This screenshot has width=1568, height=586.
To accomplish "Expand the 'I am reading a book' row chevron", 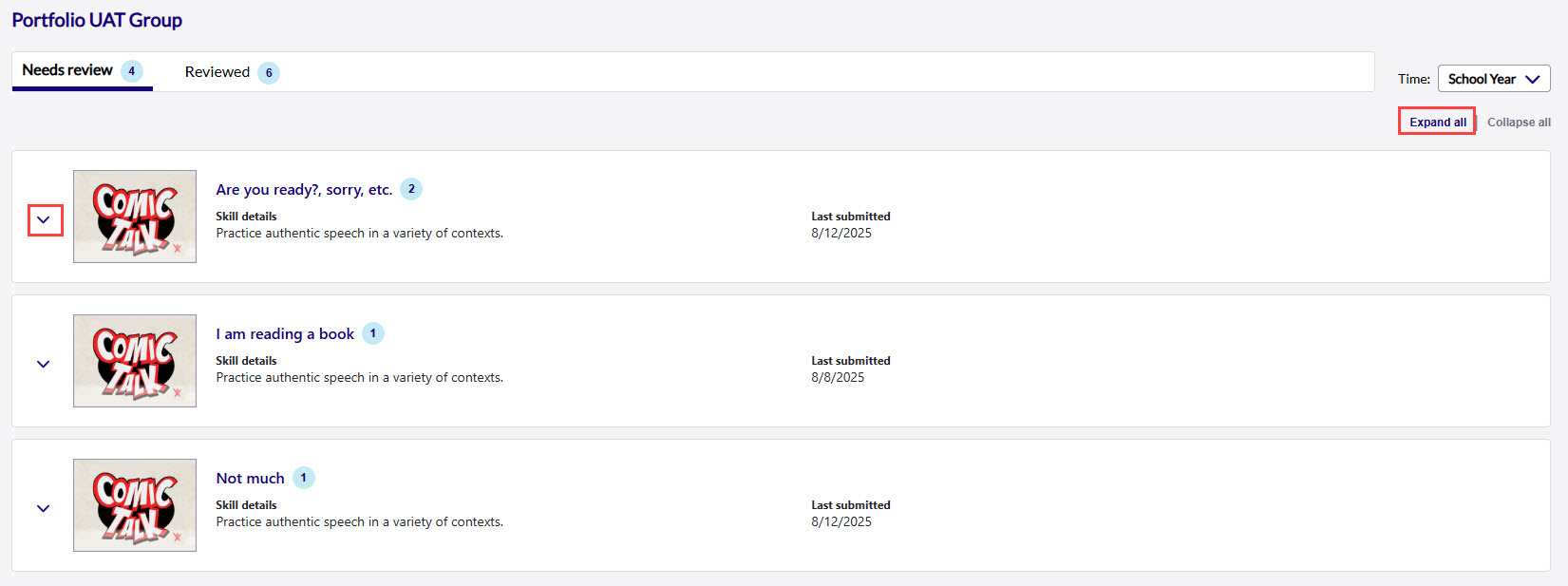I will click(x=44, y=365).
